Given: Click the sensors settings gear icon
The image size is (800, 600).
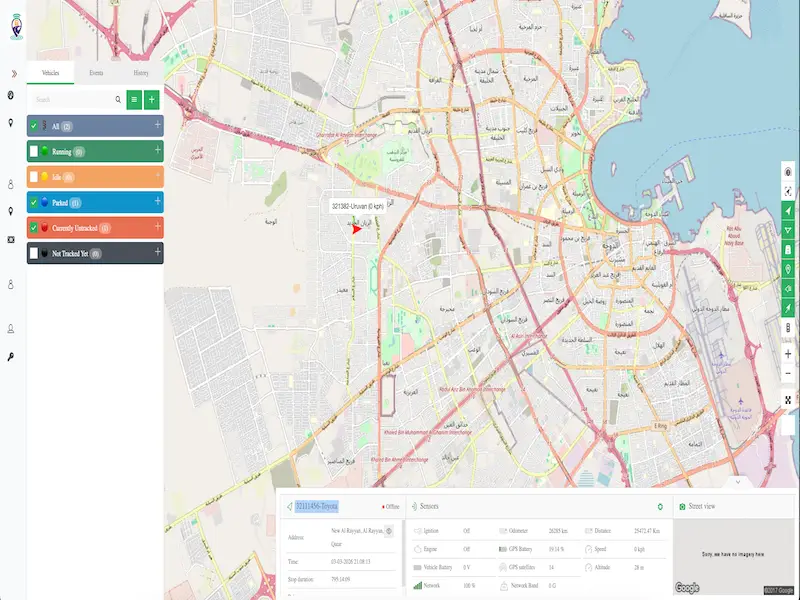Looking at the screenshot, I should pyautogui.click(x=660, y=507).
